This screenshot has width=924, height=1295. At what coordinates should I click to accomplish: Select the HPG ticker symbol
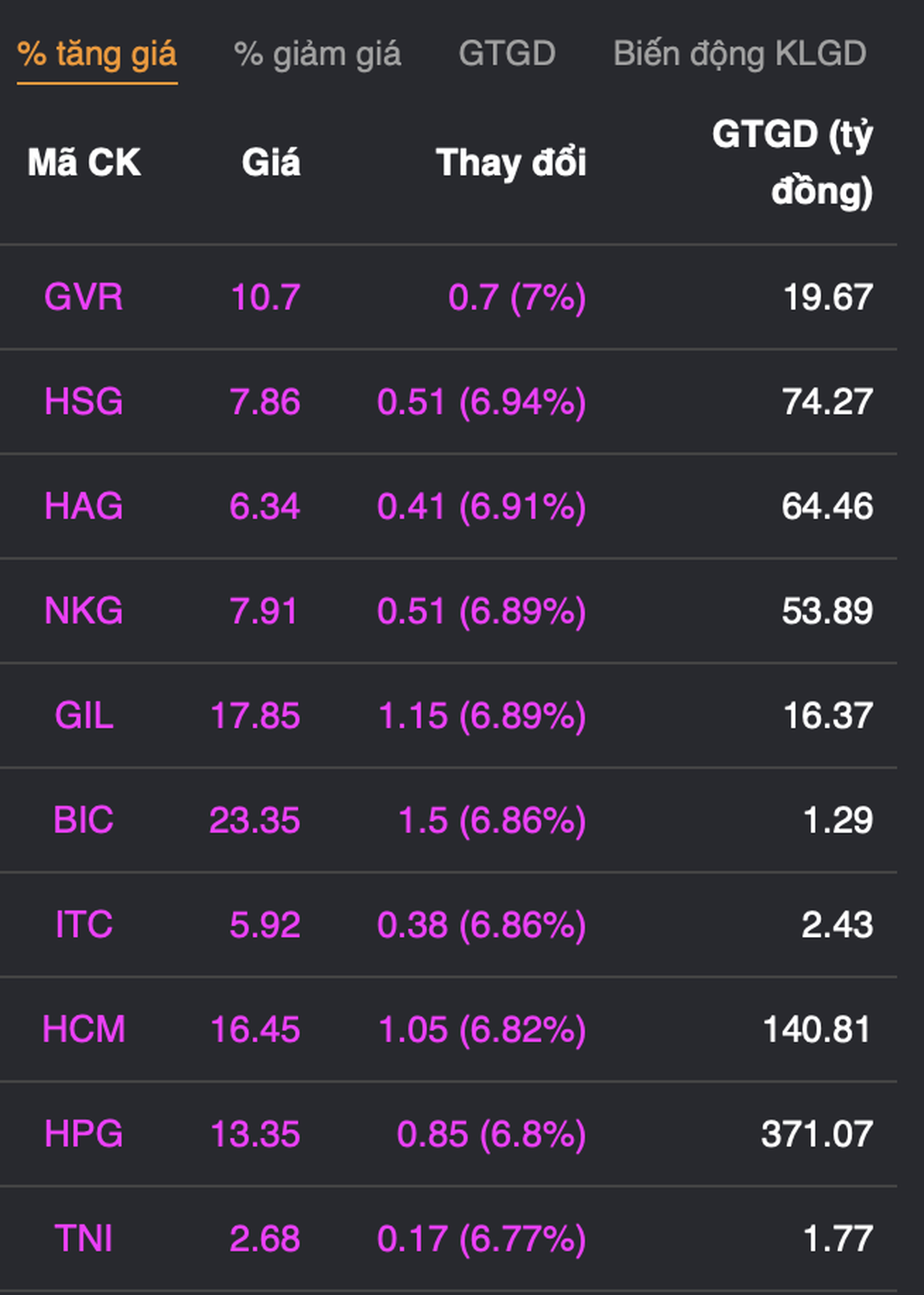pos(83,1135)
